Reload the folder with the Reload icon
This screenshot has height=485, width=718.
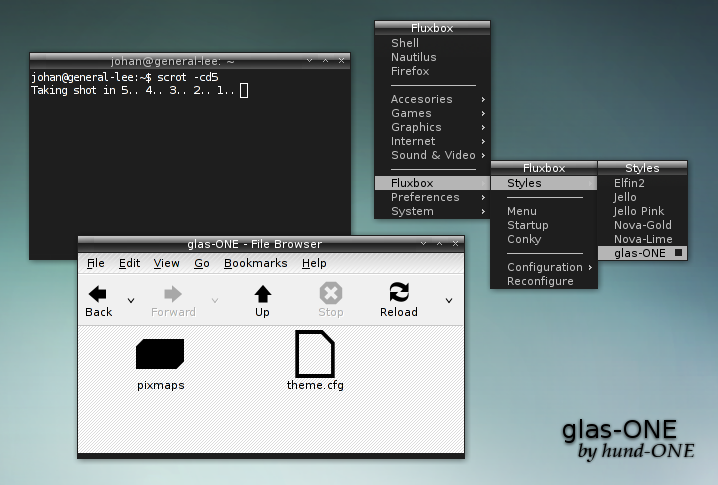coord(399,292)
